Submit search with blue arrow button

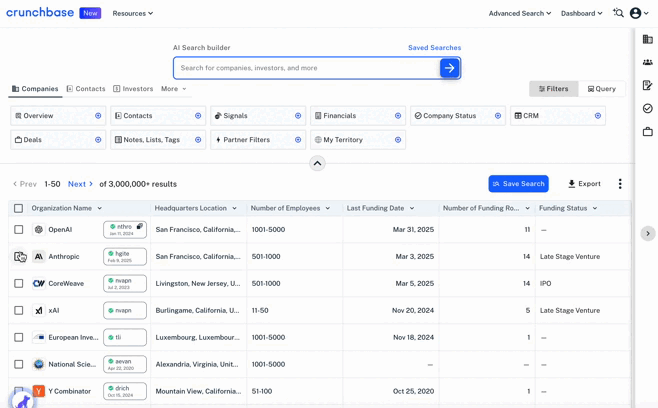click(x=449, y=68)
